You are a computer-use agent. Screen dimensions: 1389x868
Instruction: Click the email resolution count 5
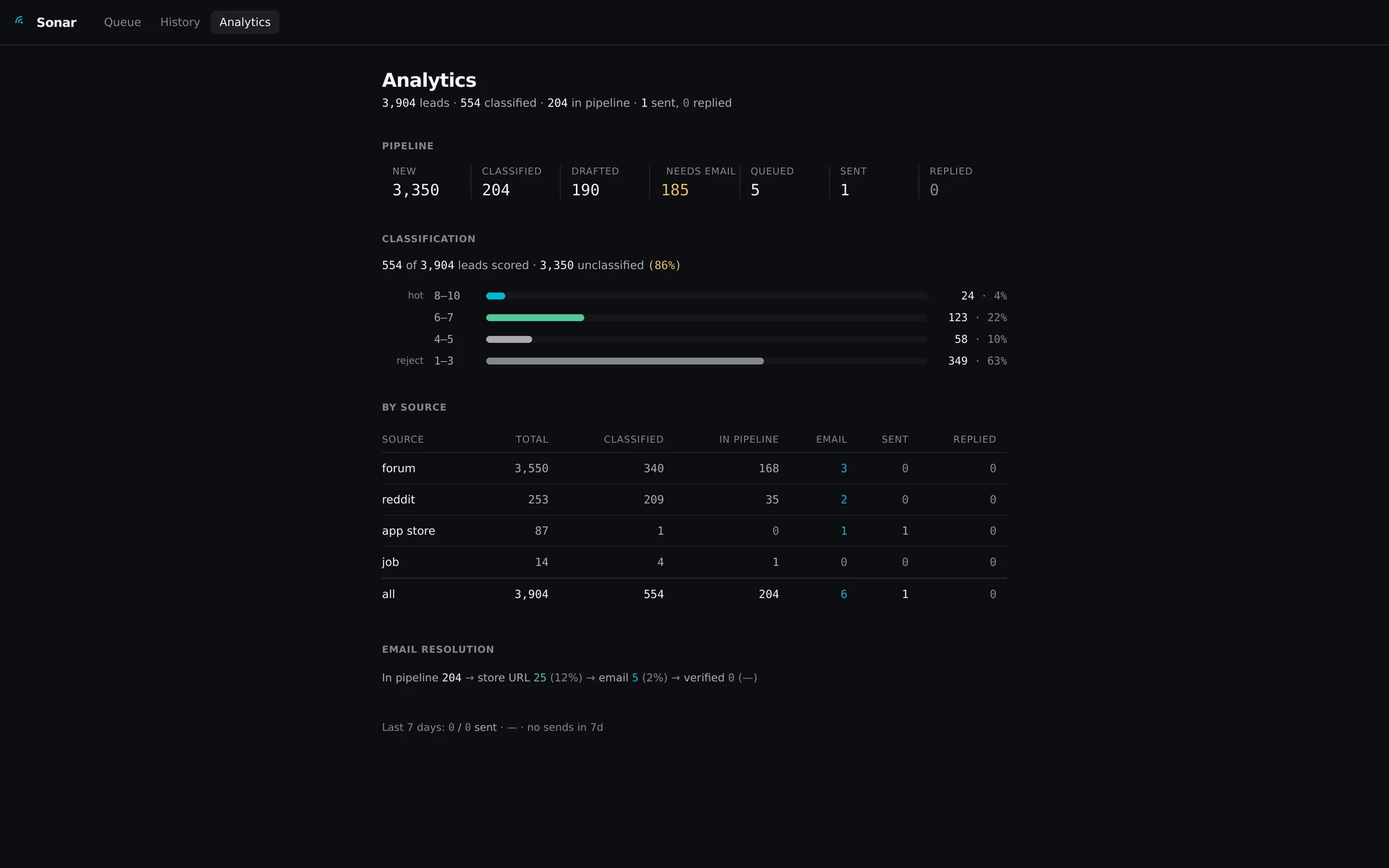click(635, 678)
